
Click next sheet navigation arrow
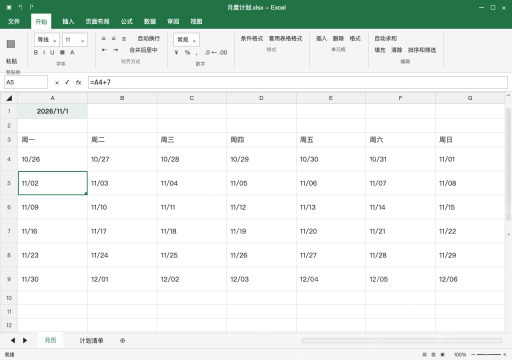tap(25, 340)
